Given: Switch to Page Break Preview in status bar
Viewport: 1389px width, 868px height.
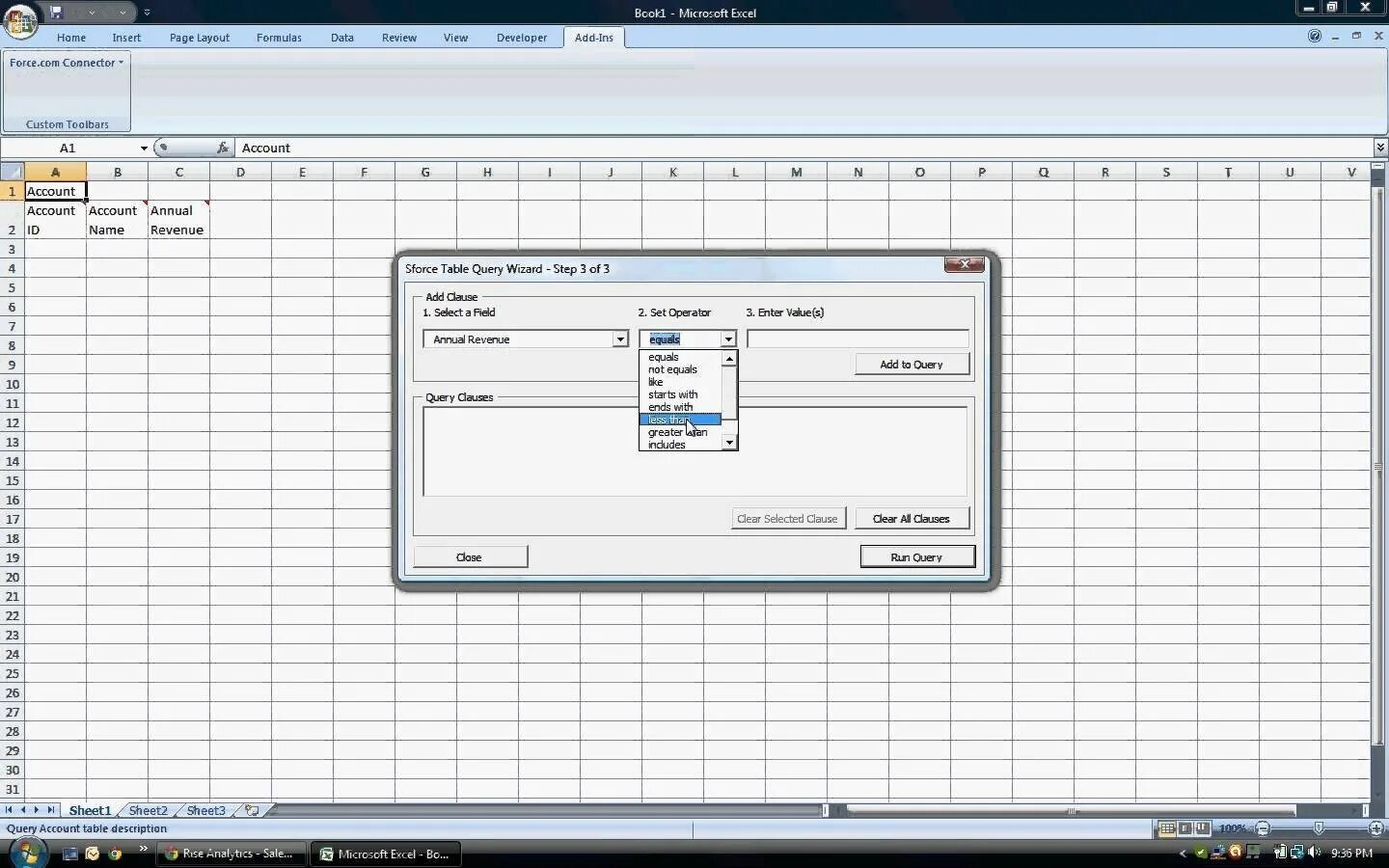Looking at the screenshot, I should click(x=1202, y=828).
